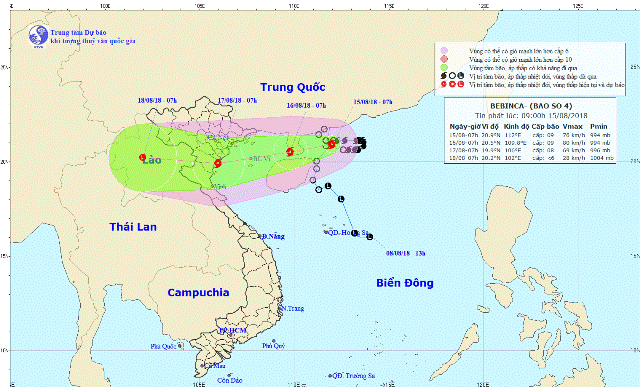Select the 18/08/18 - 07h time label

click(157, 100)
